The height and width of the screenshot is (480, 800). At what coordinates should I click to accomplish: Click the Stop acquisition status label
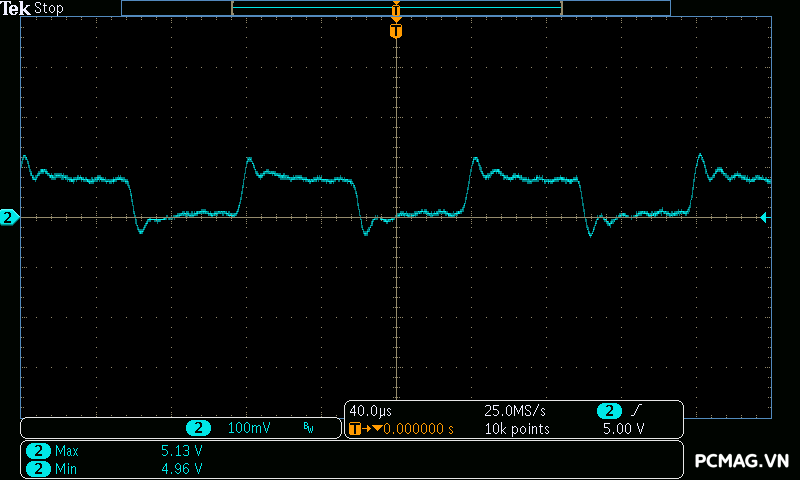pyautogui.click(x=49, y=8)
